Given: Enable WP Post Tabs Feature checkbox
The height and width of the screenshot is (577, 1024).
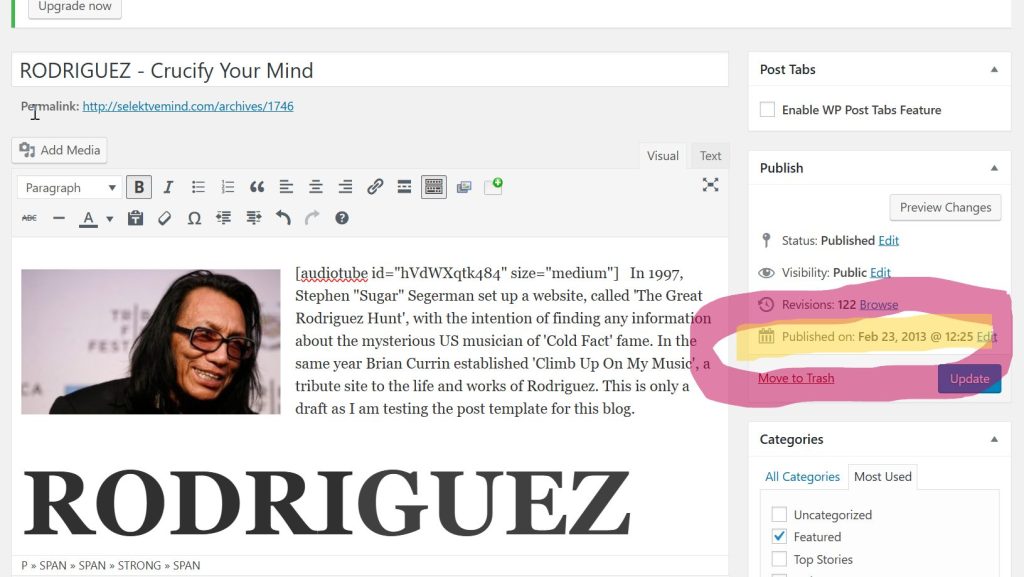Looking at the screenshot, I should coord(767,110).
